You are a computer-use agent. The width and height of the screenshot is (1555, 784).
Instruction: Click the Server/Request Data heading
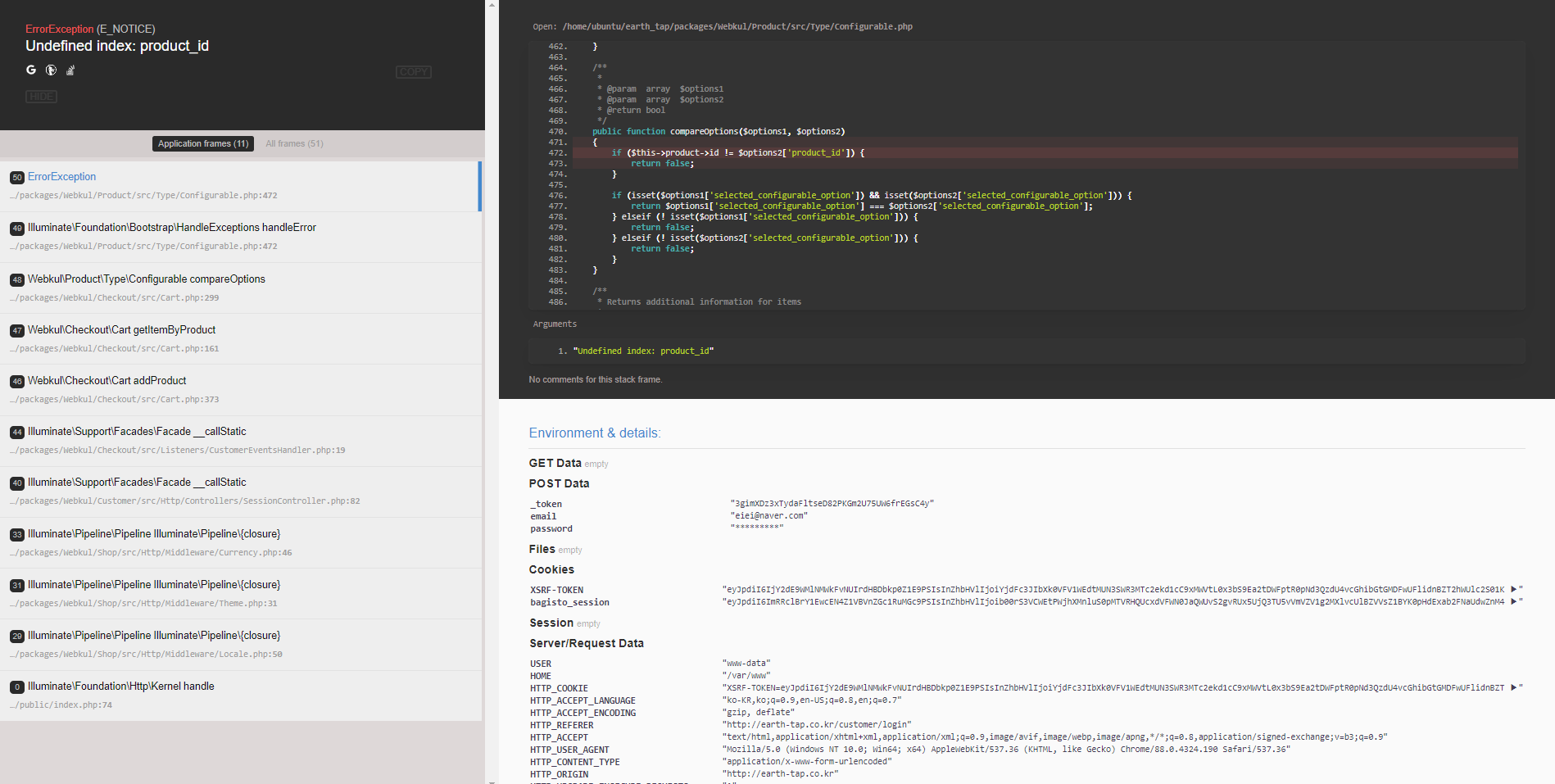pyautogui.click(x=587, y=643)
